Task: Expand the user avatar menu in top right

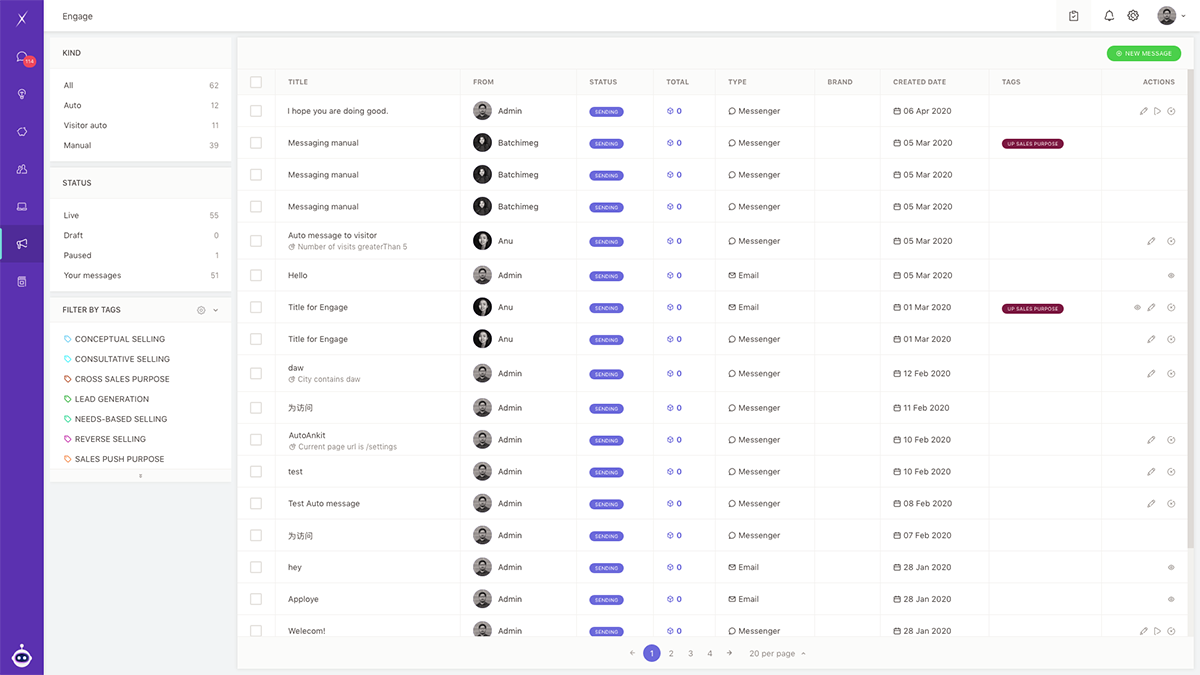Action: (1171, 16)
